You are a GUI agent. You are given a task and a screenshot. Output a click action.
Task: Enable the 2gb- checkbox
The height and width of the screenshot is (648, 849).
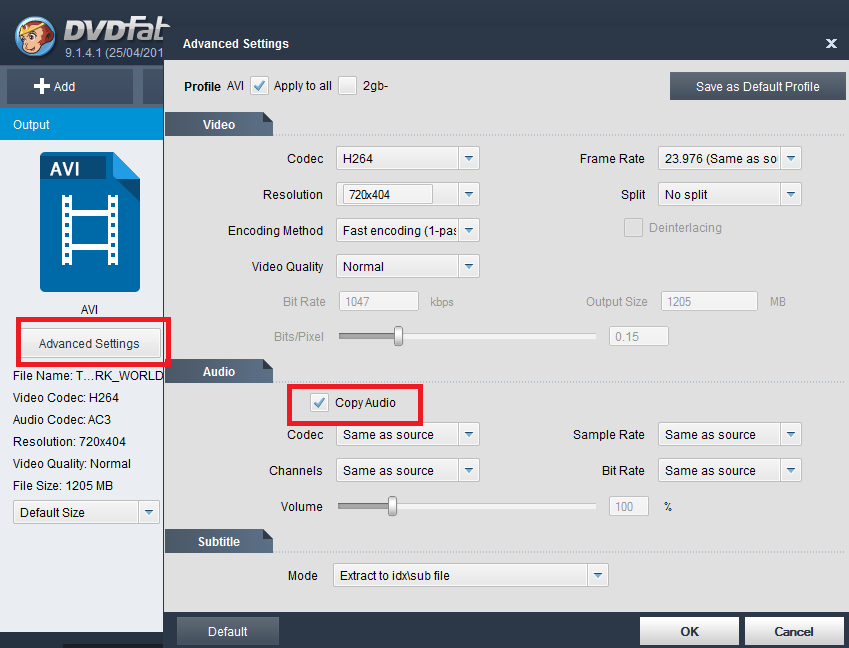(347, 86)
